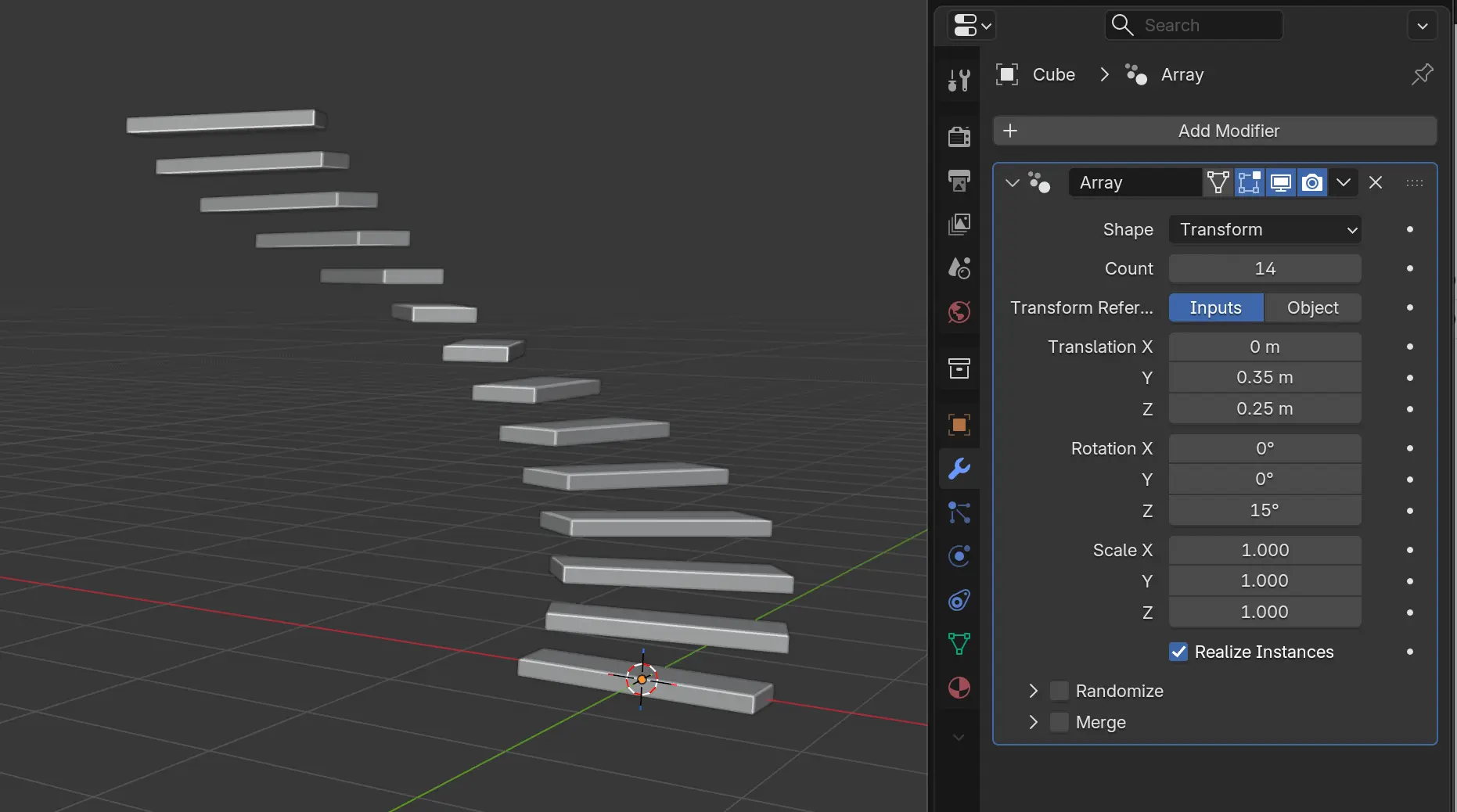Show more tabs with the down chevron
Image resolution: width=1457 pixels, height=812 pixels.
(959, 737)
